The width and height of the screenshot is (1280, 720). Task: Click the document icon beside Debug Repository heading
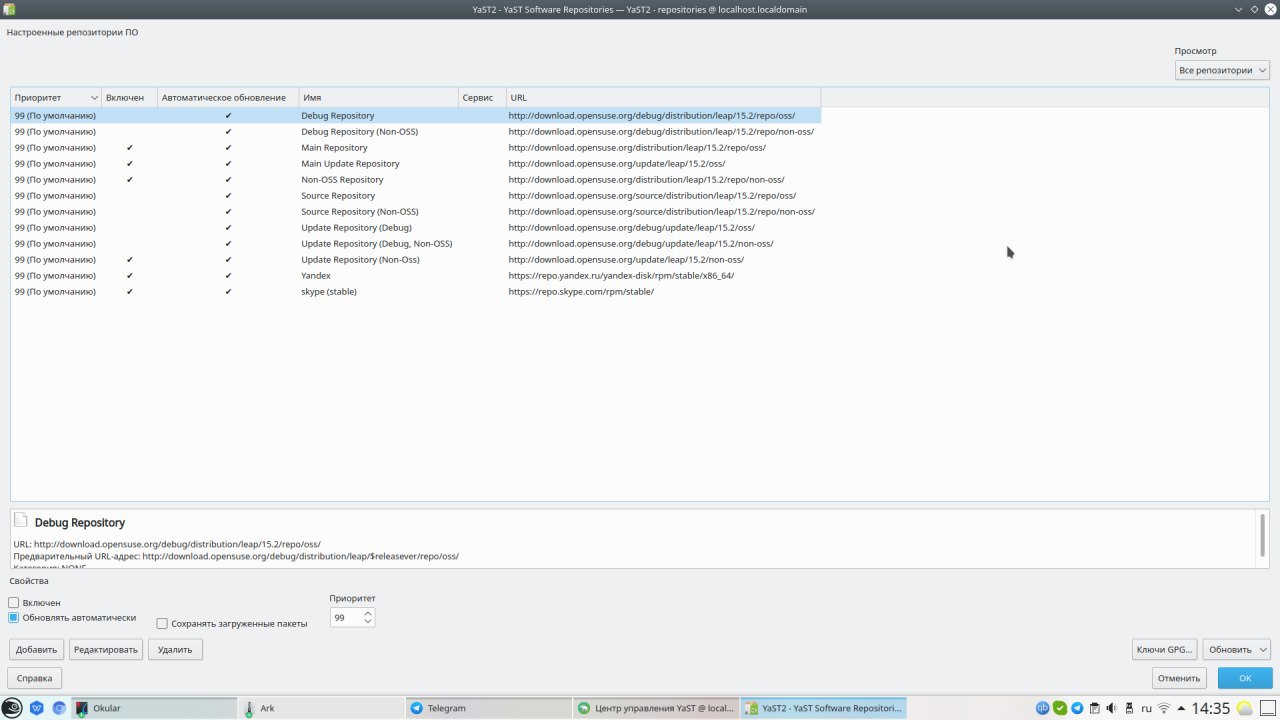pos(21,520)
